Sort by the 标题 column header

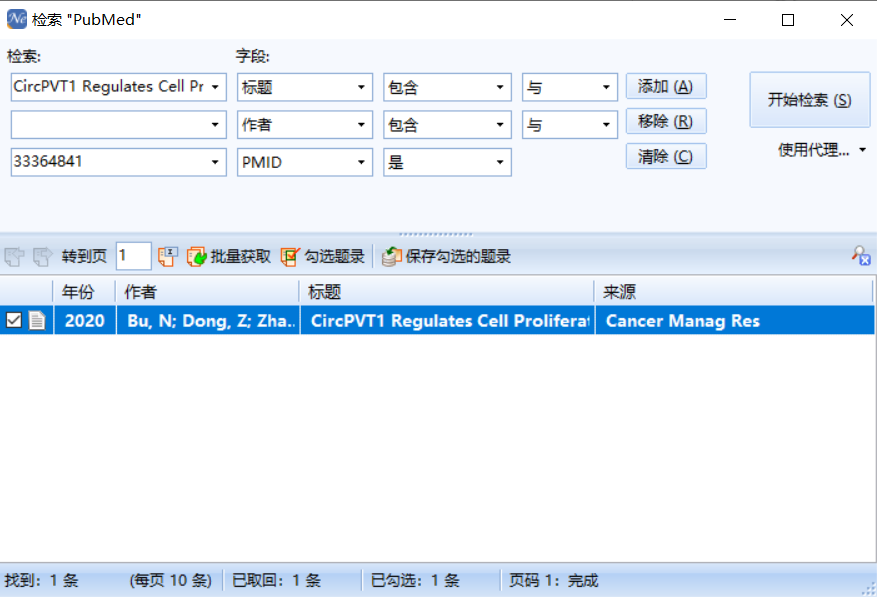pos(447,292)
